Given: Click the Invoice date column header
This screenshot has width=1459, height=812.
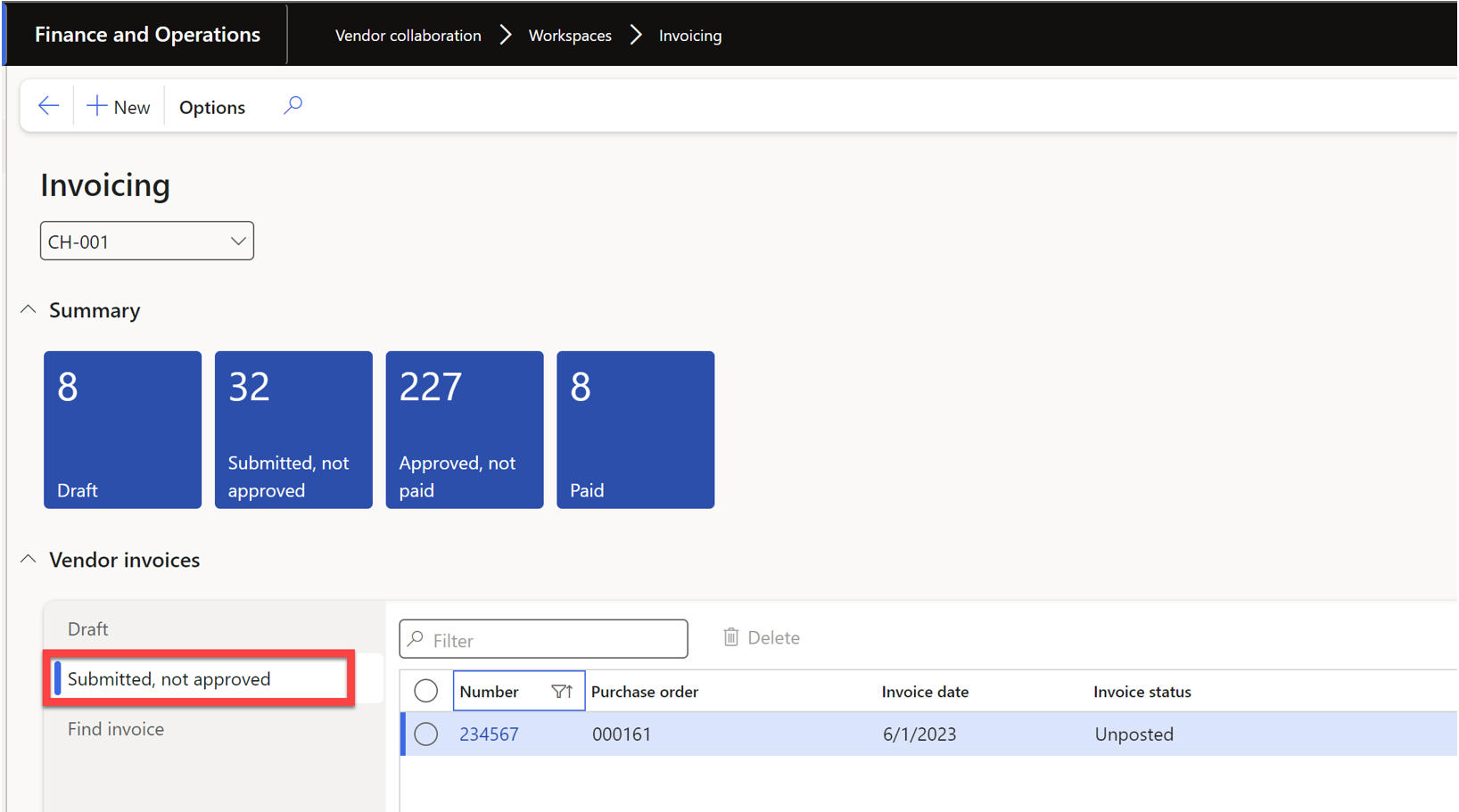Looking at the screenshot, I should (925, 692).
